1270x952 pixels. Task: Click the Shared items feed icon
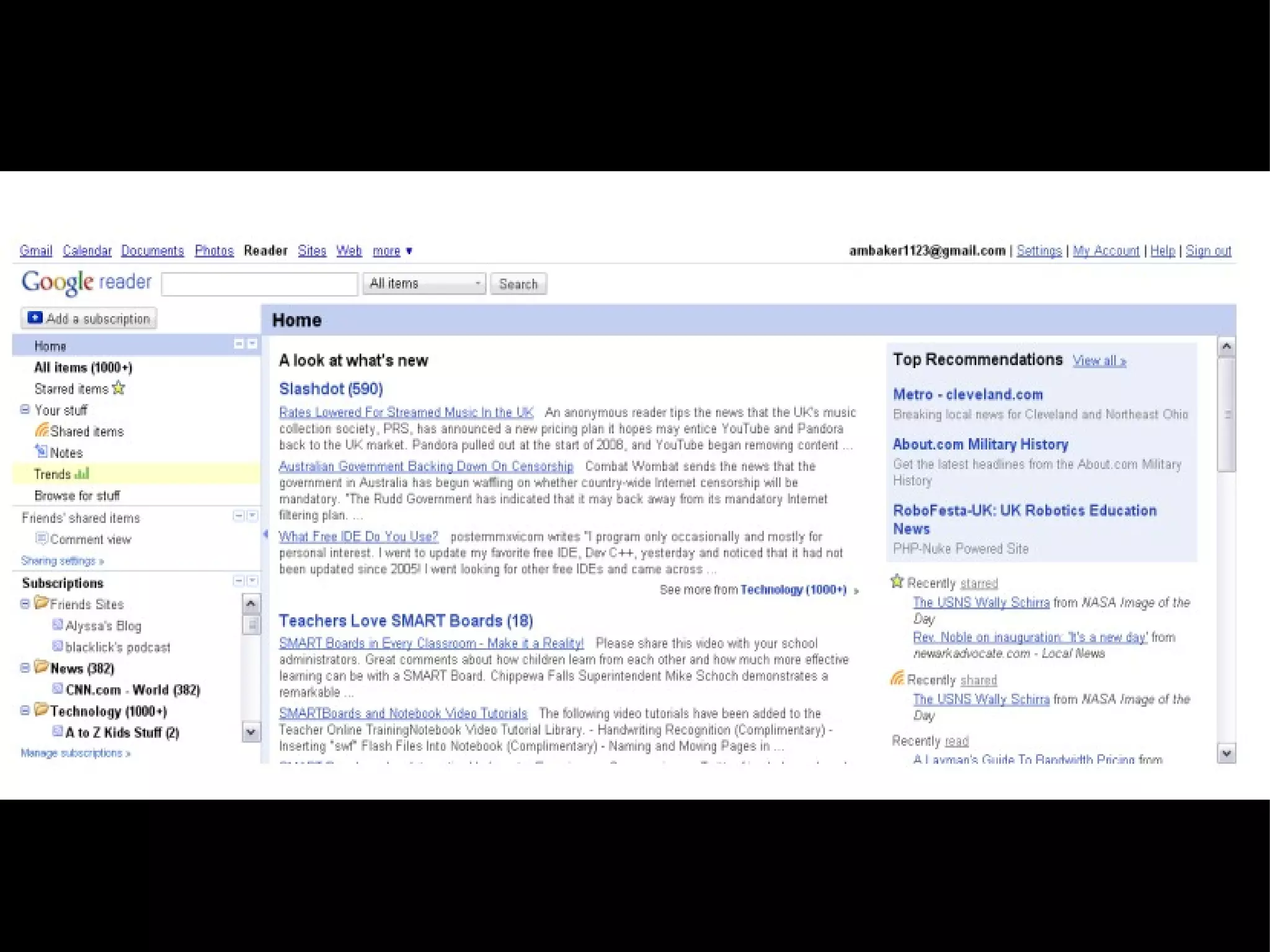pos(42,430)
